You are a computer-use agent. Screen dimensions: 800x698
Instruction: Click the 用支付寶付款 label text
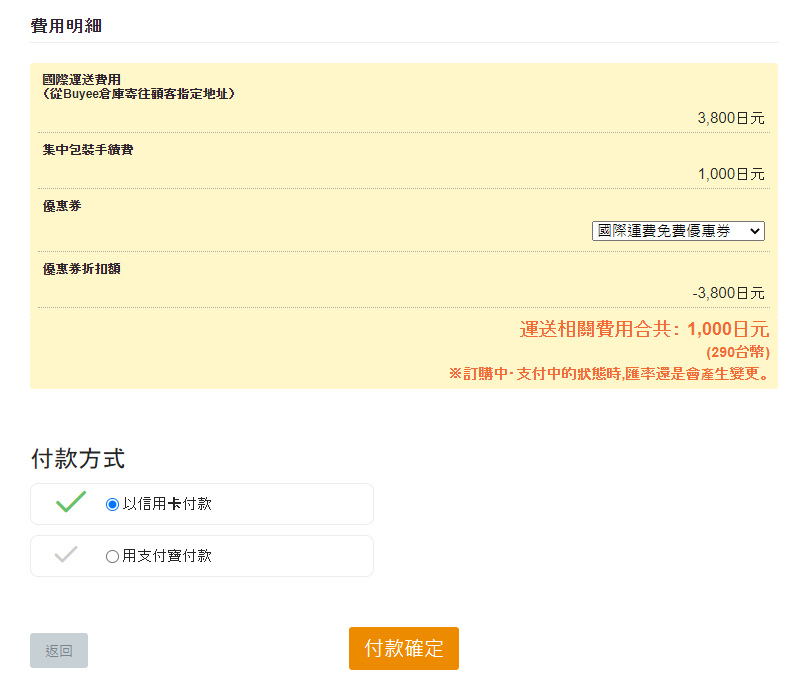(x=167, y=556)
